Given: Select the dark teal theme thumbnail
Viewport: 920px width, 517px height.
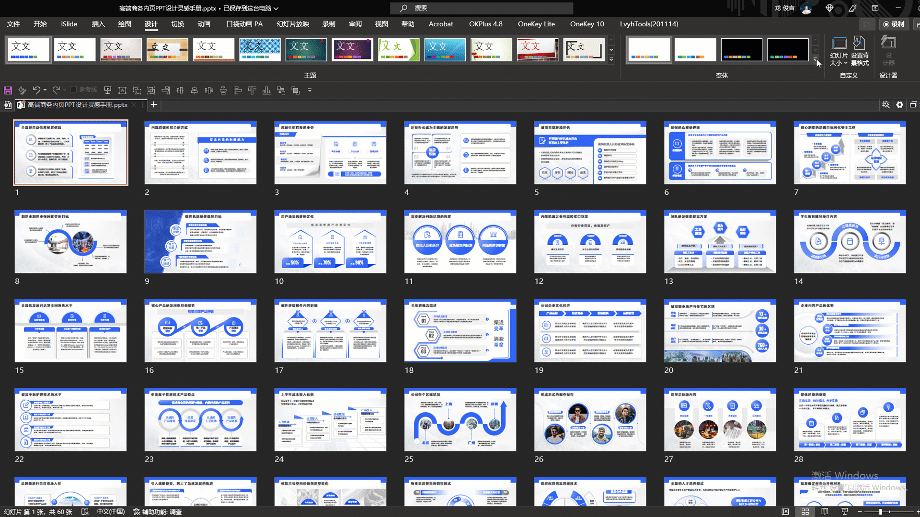Looking at the screenshot, I should click(306, 49).
